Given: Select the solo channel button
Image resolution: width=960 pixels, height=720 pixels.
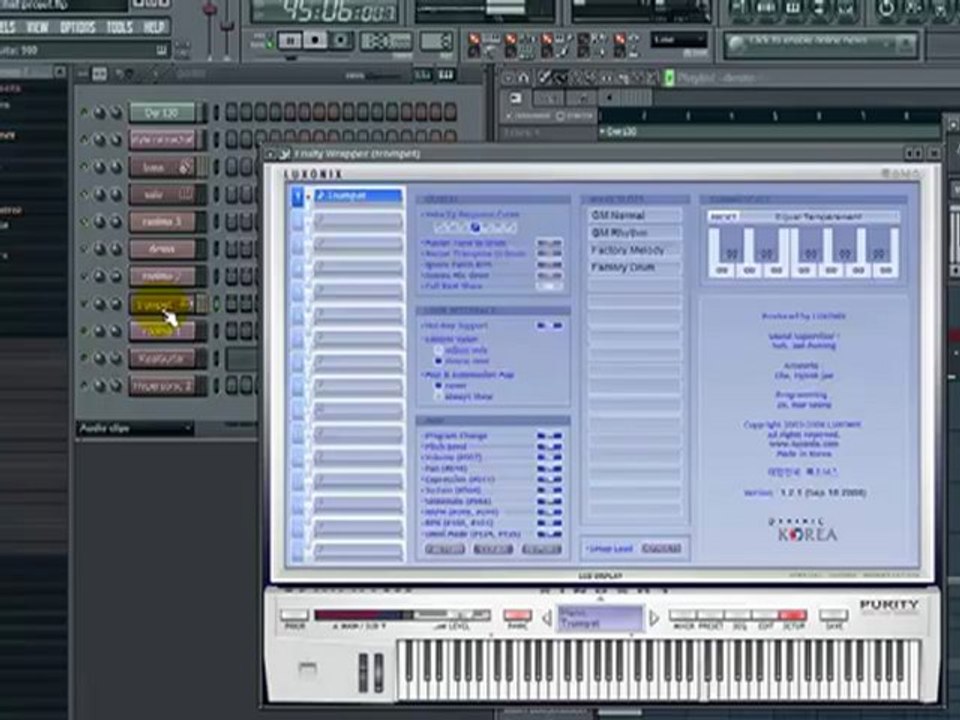Looking at the screenshot, I should click(x=162, y=195).
